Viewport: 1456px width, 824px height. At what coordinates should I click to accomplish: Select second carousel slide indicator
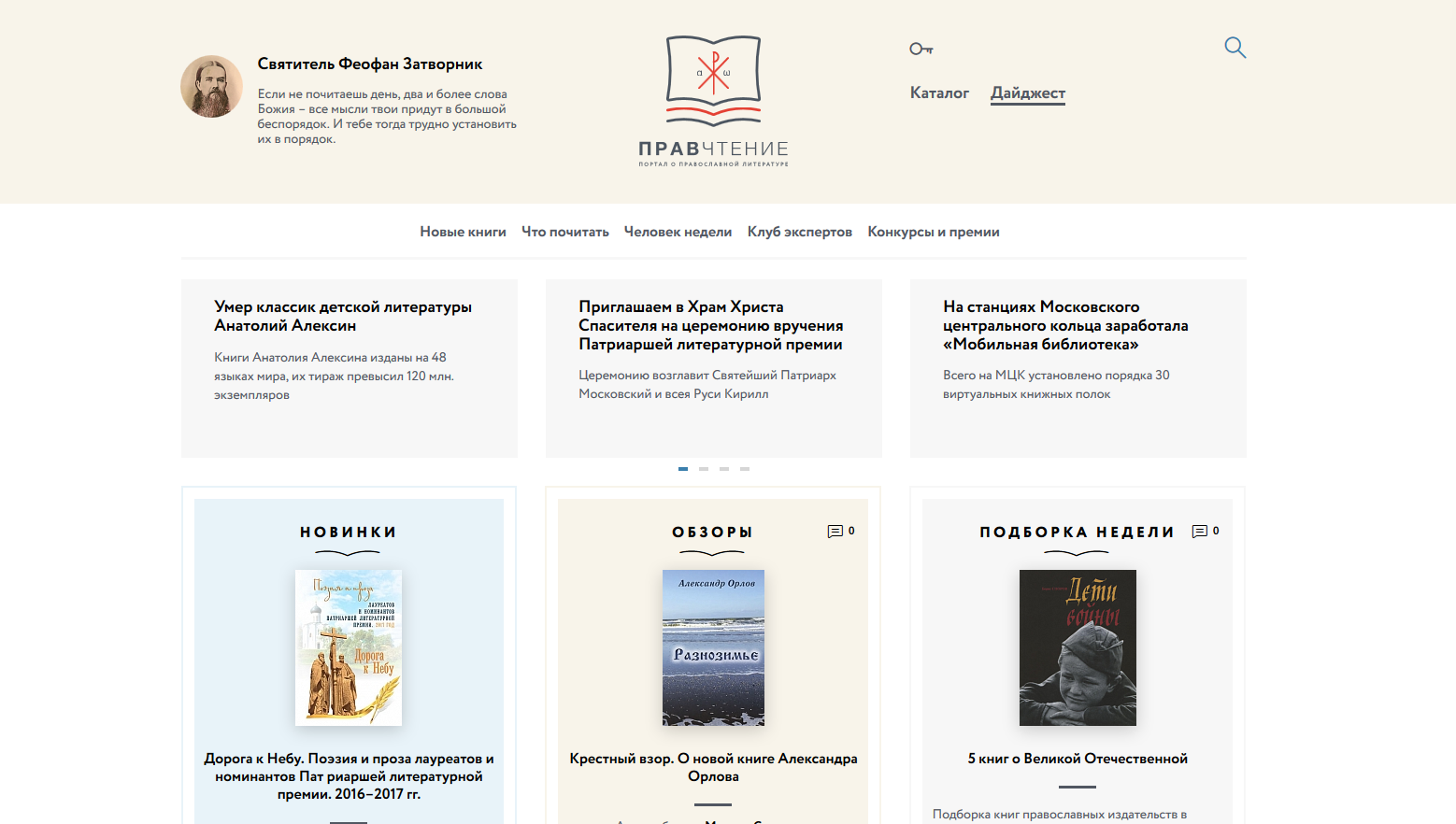point(704,469)
